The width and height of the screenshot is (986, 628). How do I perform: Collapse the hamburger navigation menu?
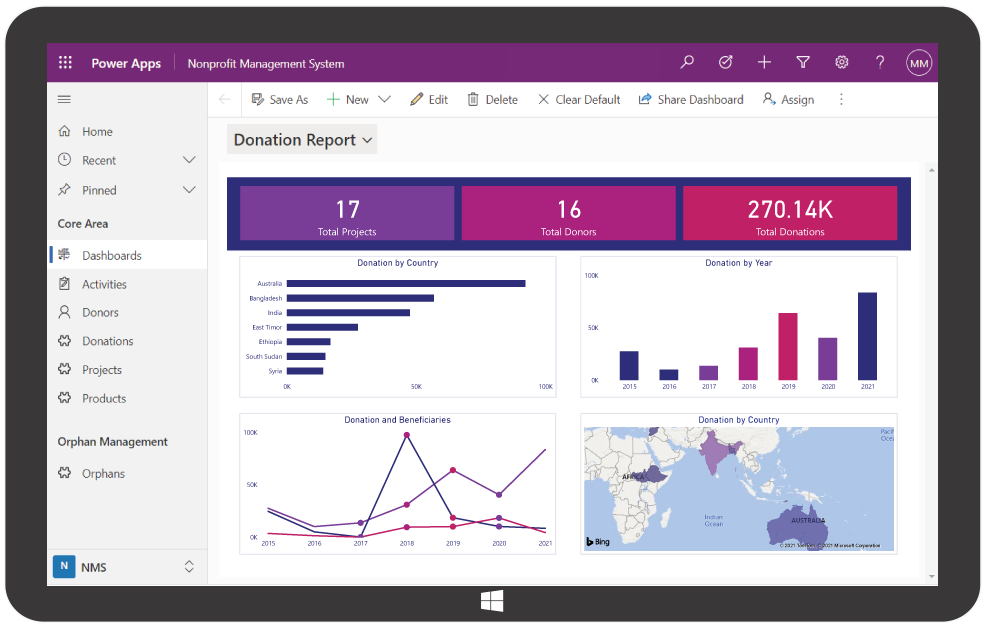65,99
